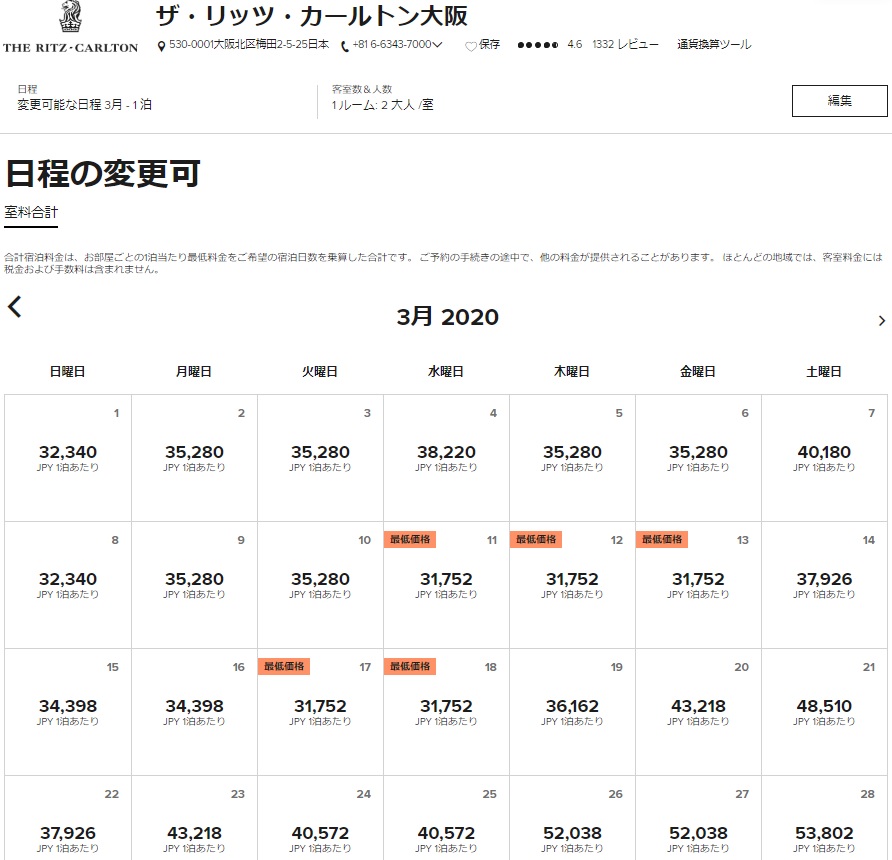Click the 編集 edit button
Image resolution: width=892 pixels, height=860 pixels.
[x=840, y=101]
